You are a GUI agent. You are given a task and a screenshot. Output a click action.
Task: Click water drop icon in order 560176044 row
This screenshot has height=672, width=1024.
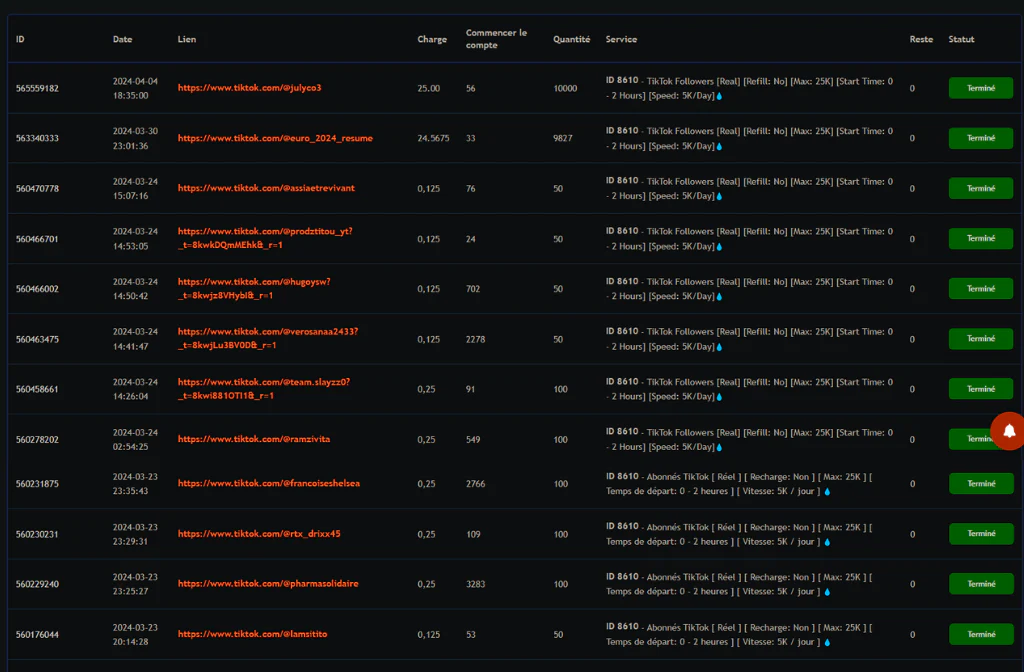coord(827,642)
